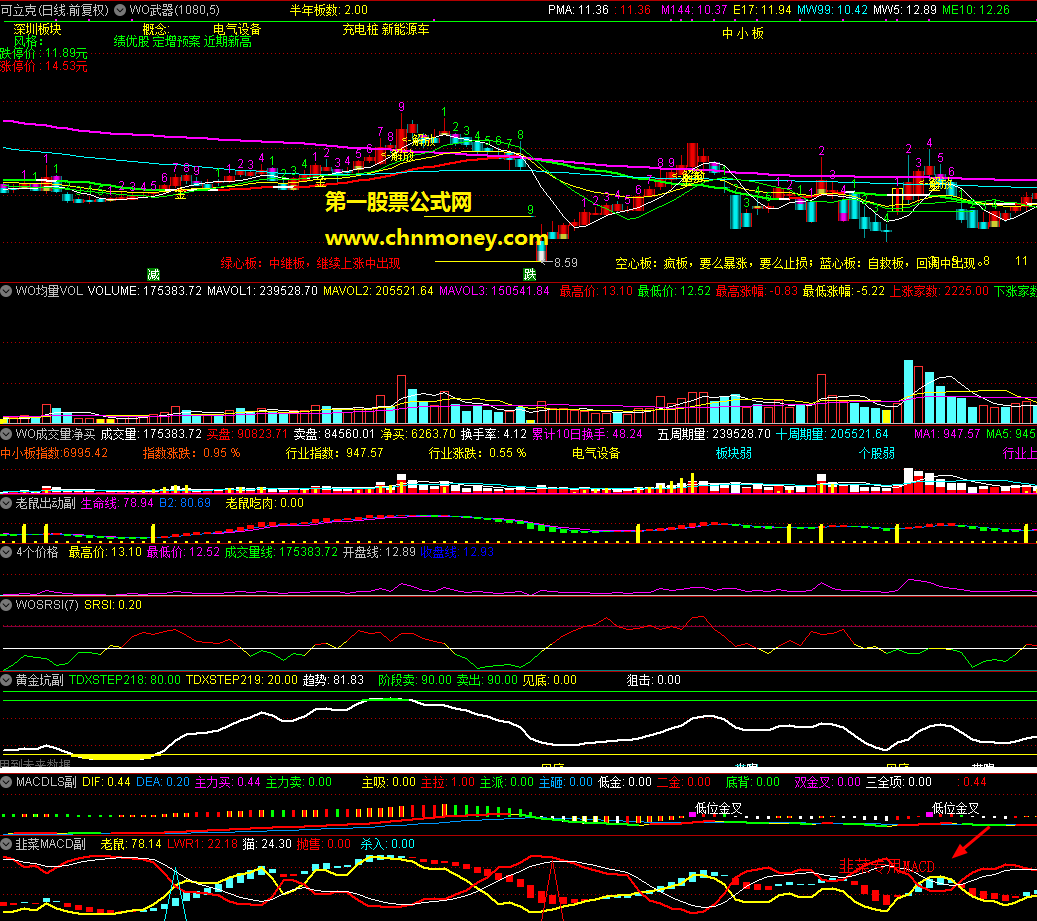The image size is (1037, 921).
Task: Click the 累计10日换手: 48.24 value
Action: point(587,434)
